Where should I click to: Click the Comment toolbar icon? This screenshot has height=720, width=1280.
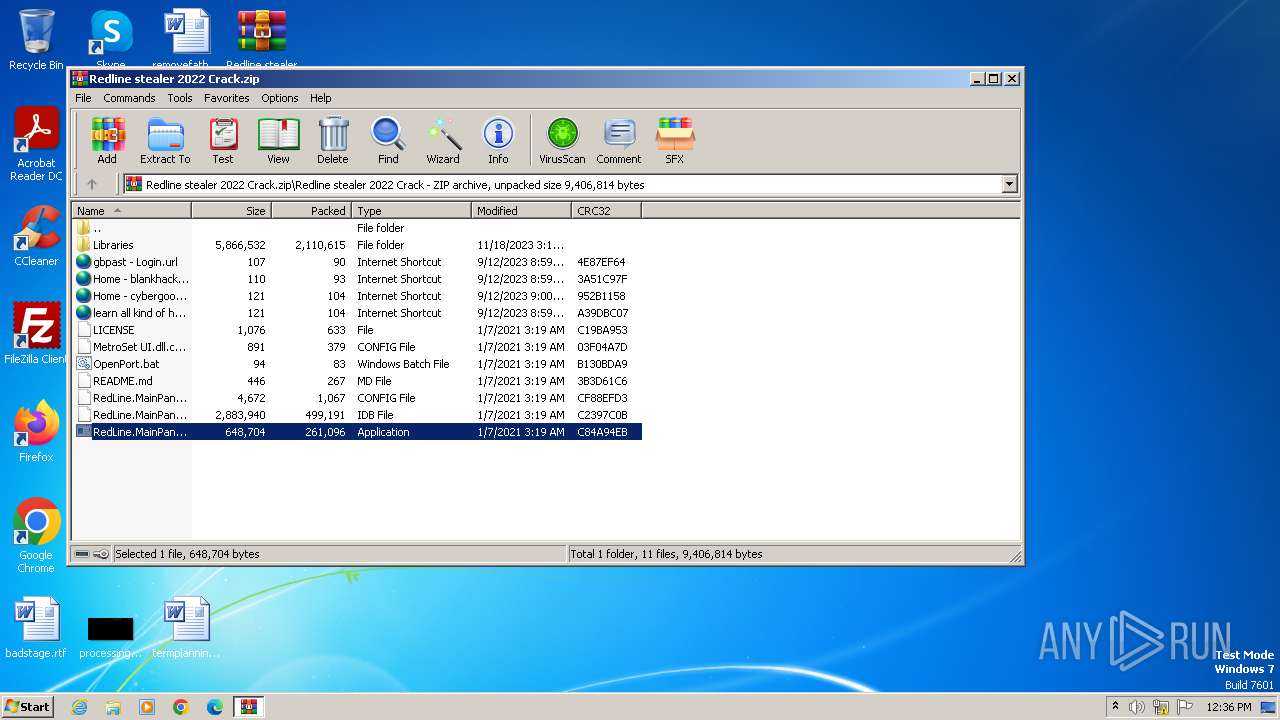point(619,140)
